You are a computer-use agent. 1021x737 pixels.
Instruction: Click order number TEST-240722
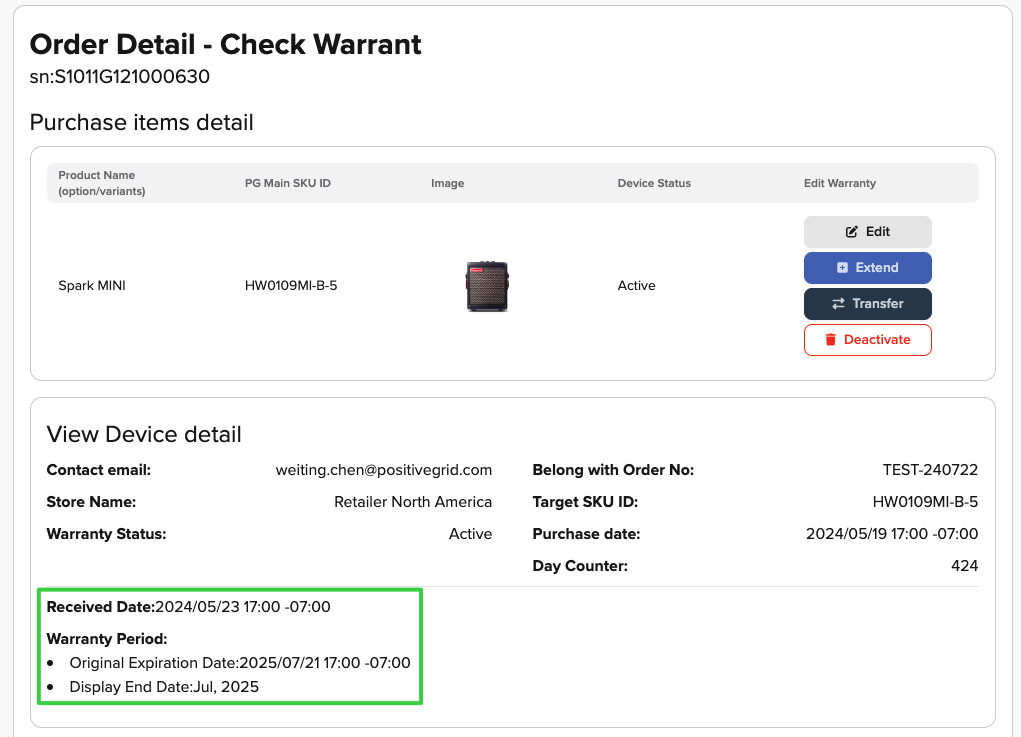pos(930,470)
